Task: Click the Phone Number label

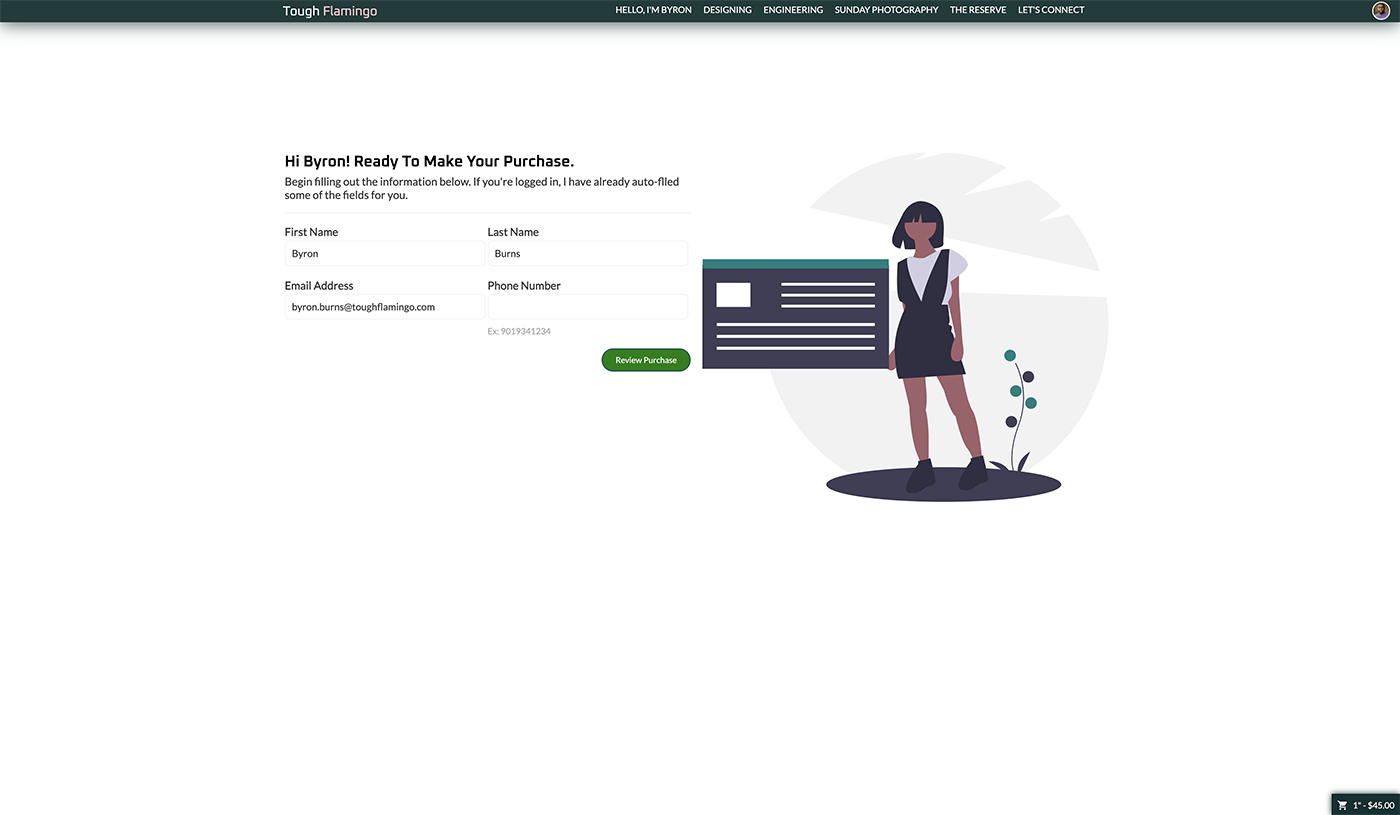Action: tap(524, 286)
